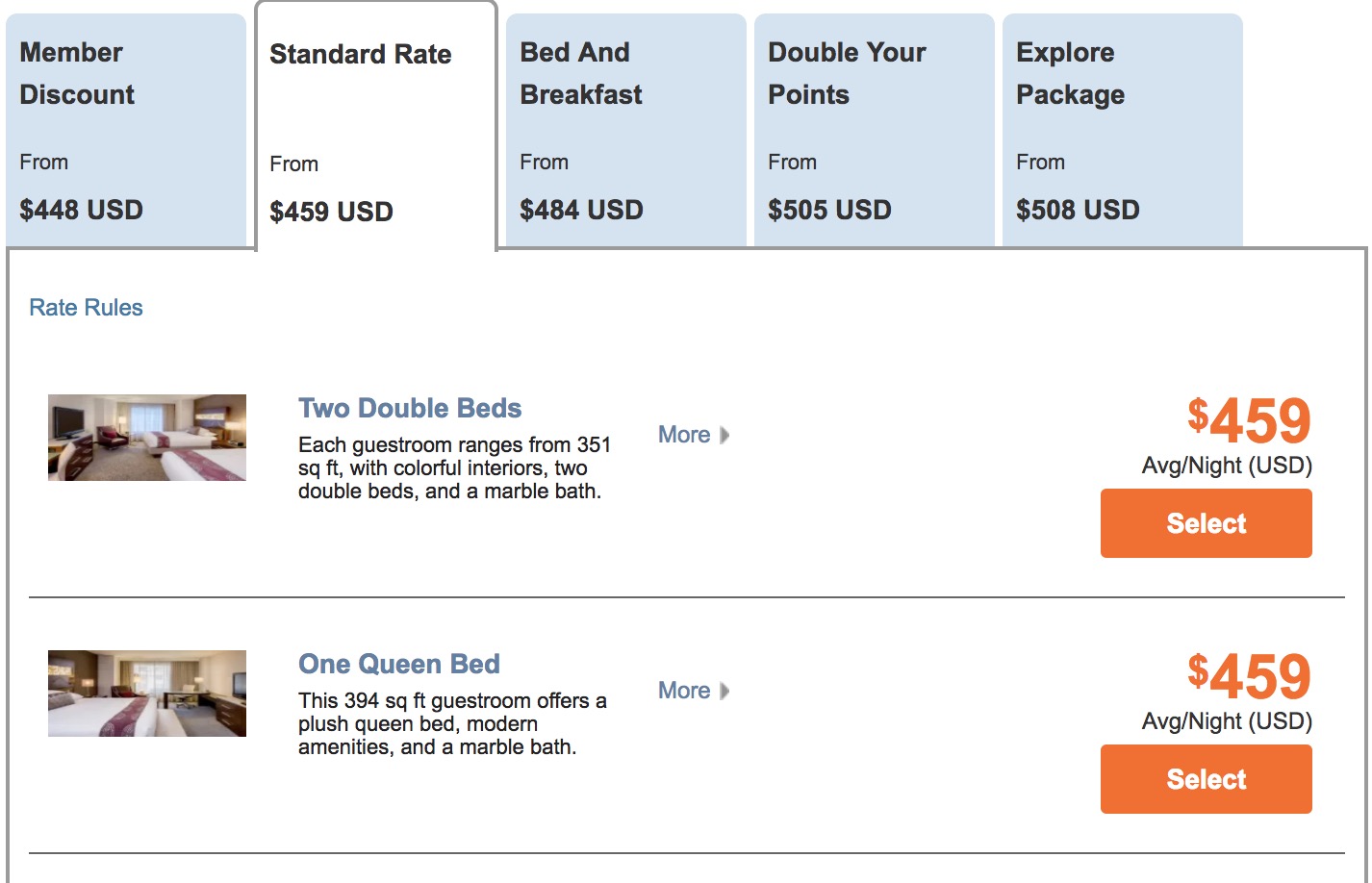Switch to Double Your Points tab
Viewport: 1372px width, 883px height.
click(874, 130)
